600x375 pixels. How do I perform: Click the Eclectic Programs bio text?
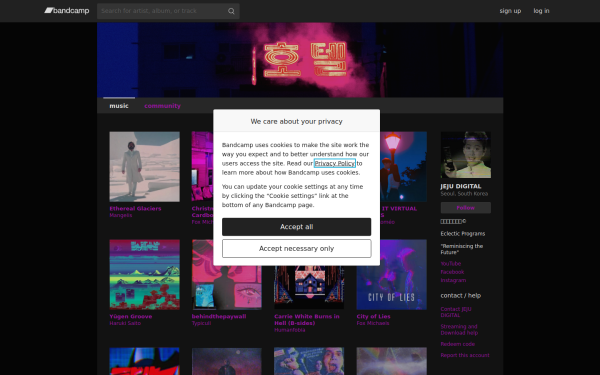(x=463, y=234)
